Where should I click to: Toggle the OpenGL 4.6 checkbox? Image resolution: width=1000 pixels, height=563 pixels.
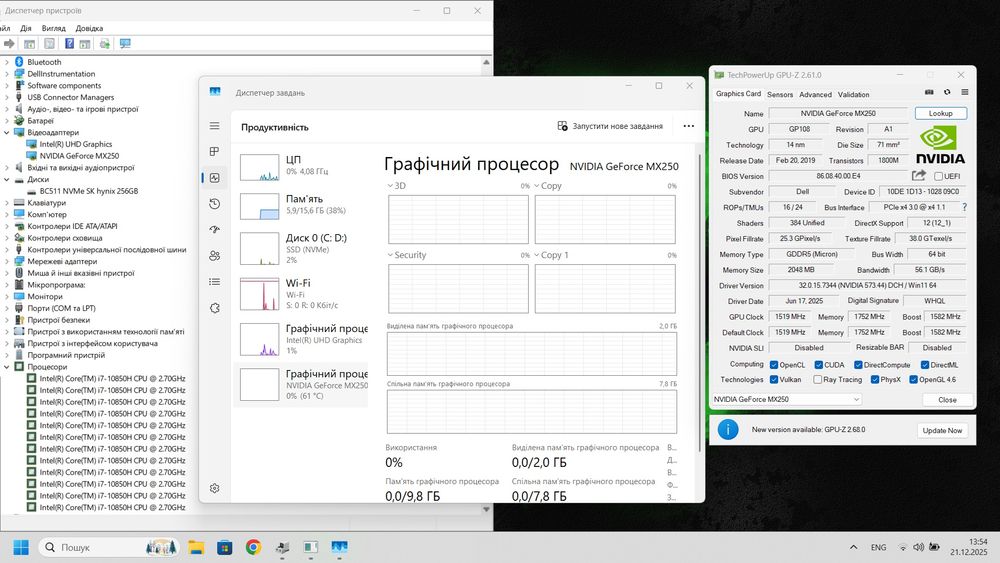(x=913, y=379)
